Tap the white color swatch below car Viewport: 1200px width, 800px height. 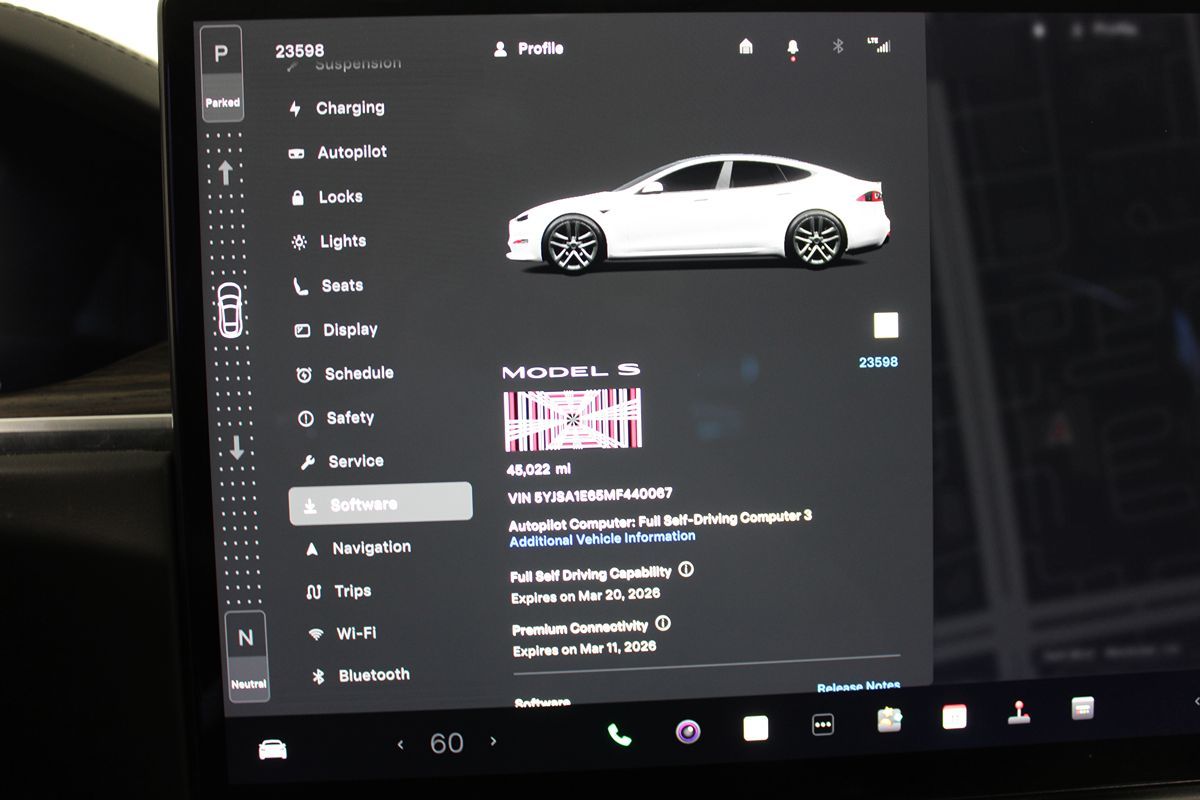coord(886,325)
